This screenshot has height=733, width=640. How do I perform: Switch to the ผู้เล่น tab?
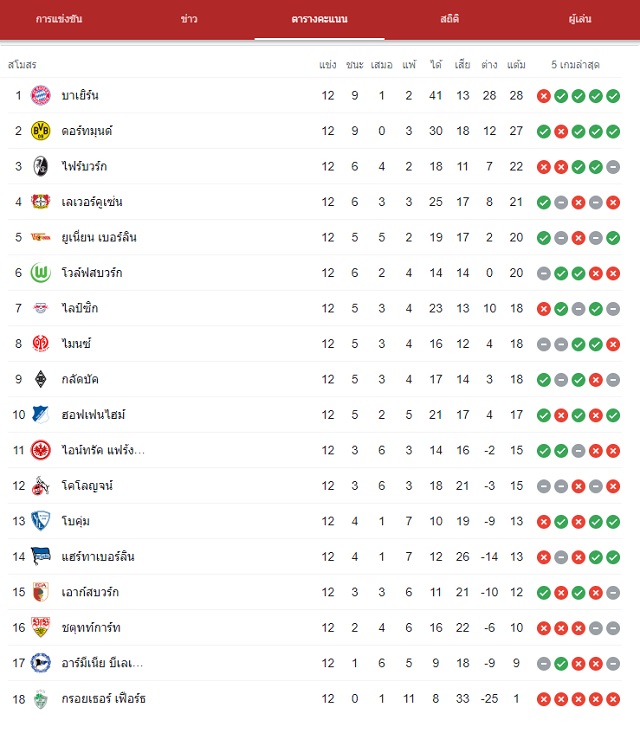[x=580, y=19]
